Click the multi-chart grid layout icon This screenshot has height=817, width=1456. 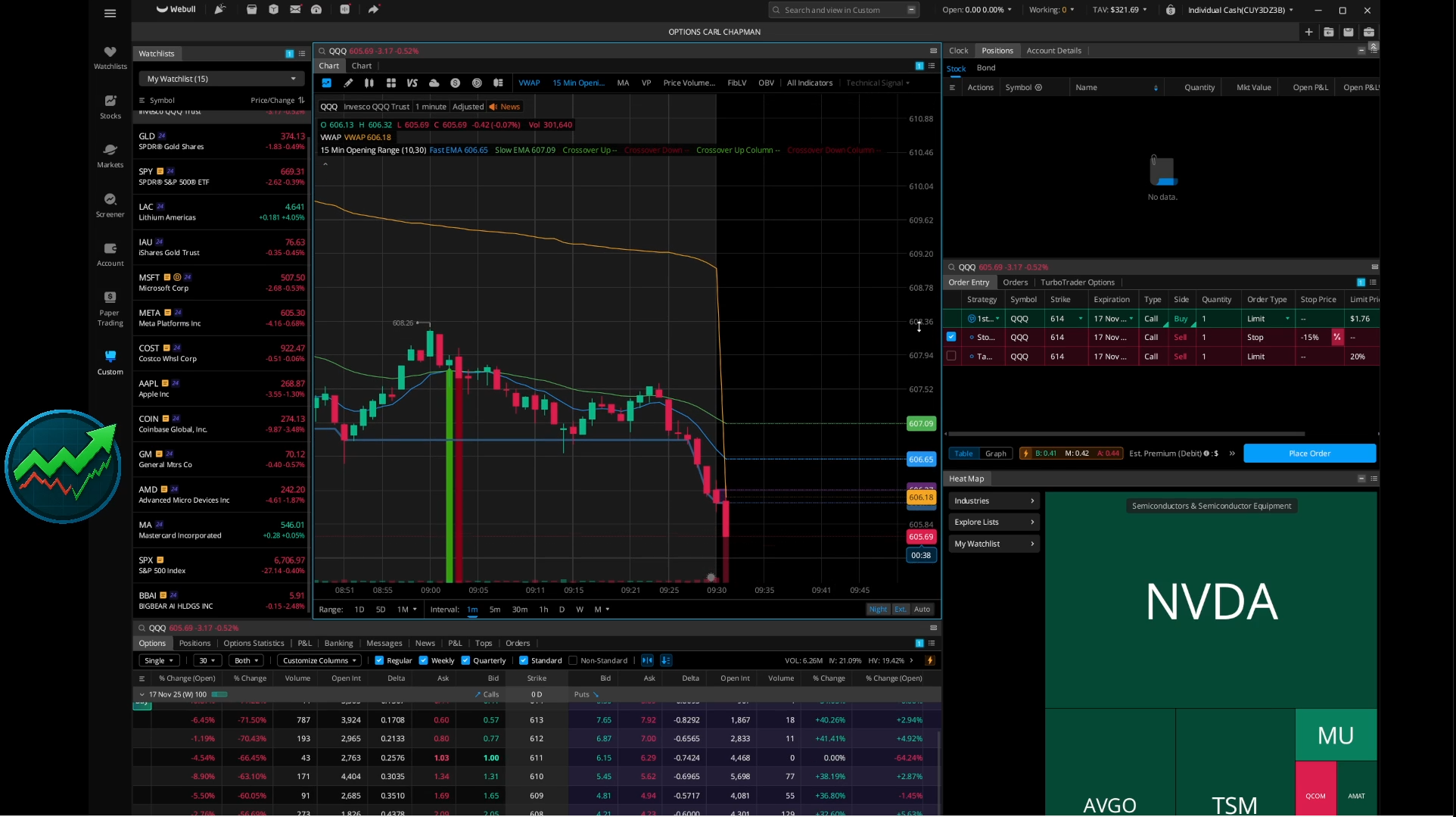click(x=390, y=83)
